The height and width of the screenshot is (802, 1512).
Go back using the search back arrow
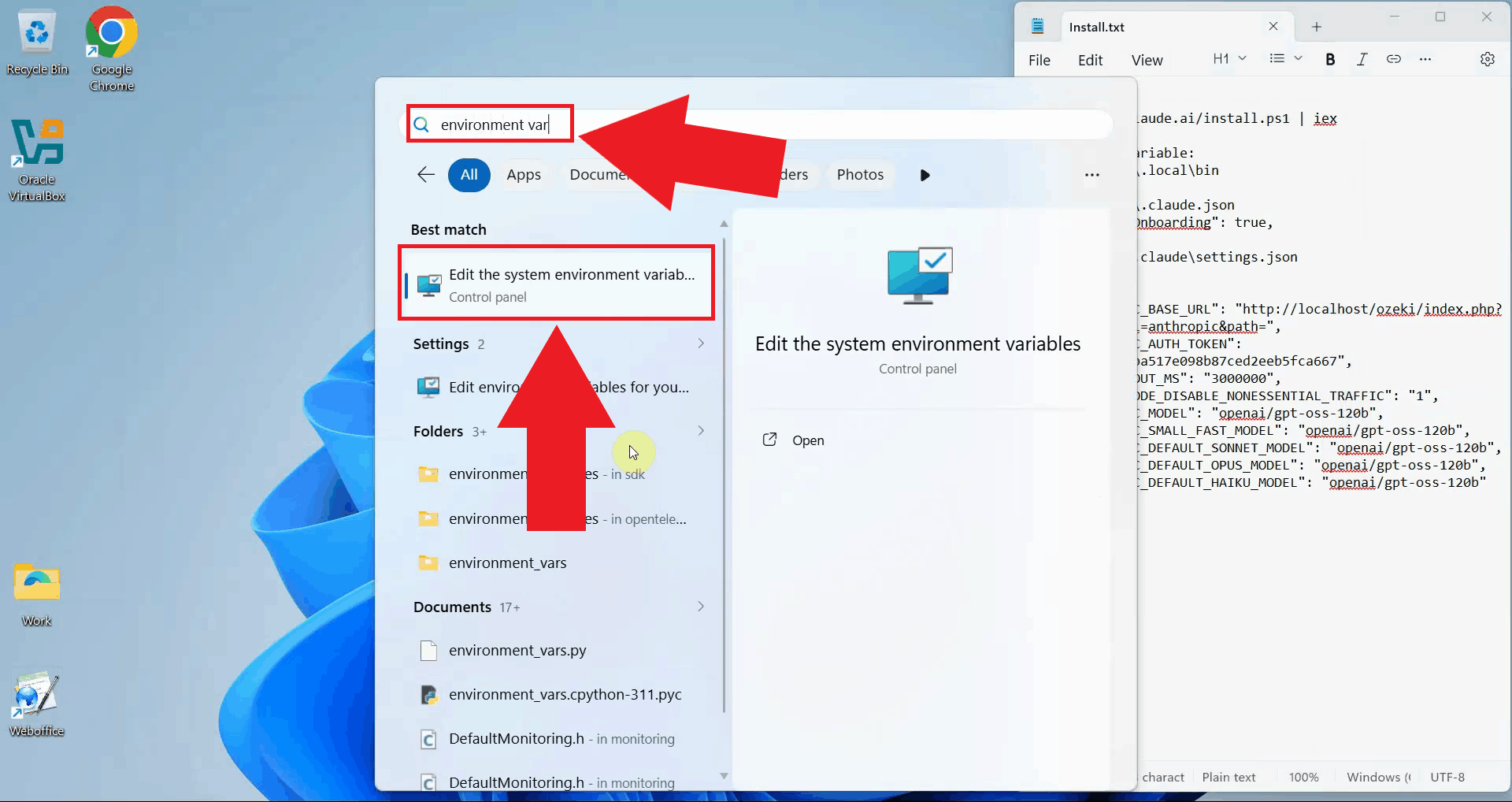425,175
